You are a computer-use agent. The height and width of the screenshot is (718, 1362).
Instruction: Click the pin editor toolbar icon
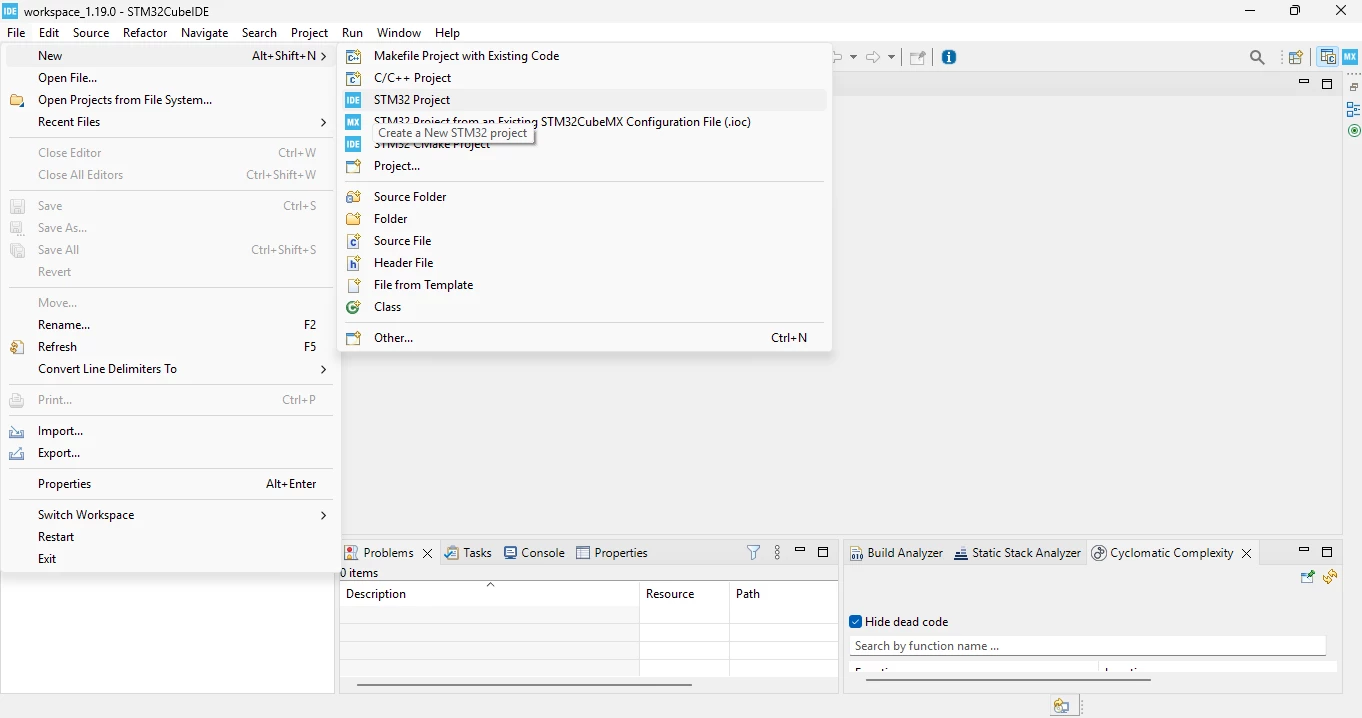tap(917, 58)
